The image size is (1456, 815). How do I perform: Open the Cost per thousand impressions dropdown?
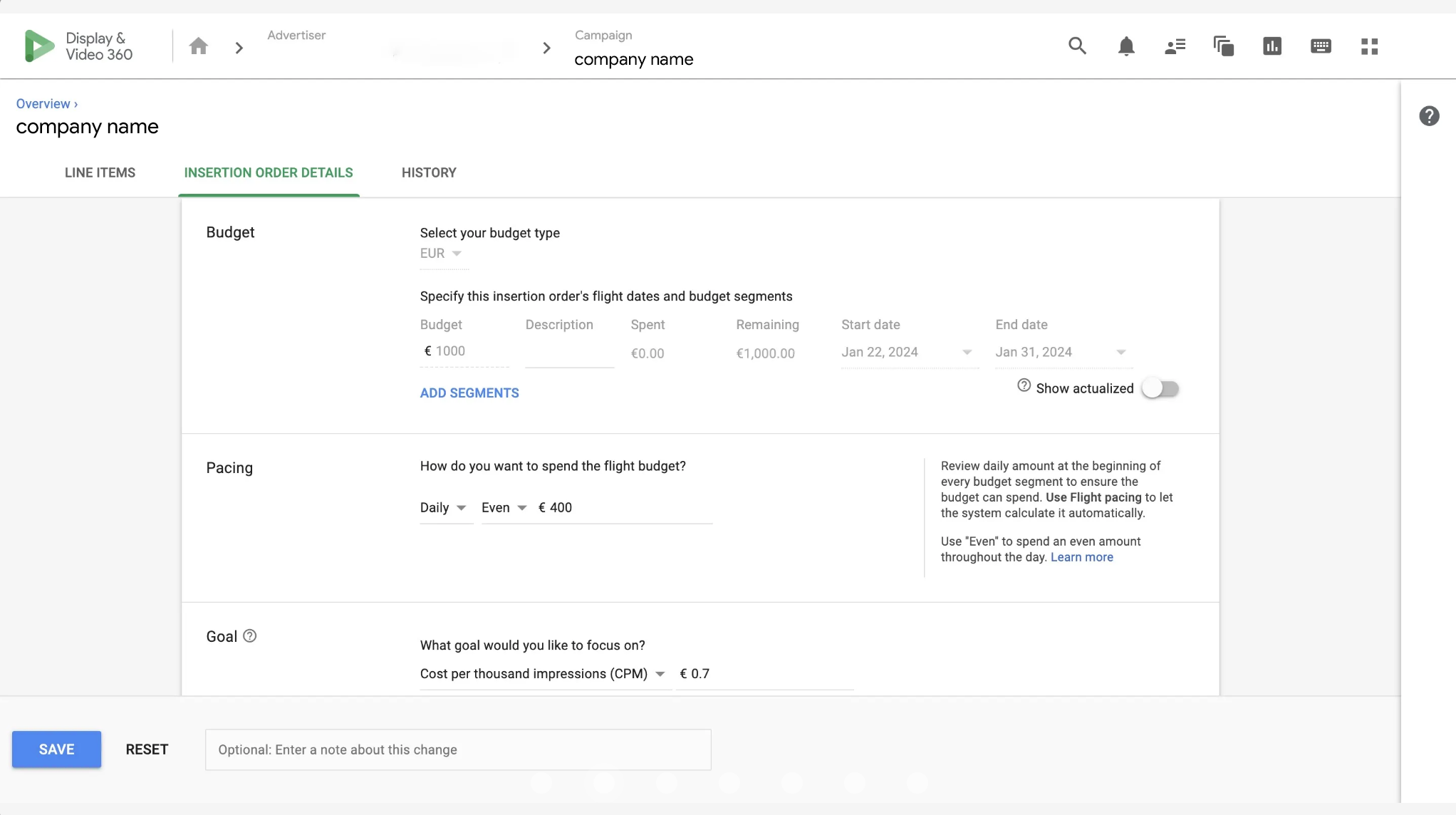pyautogui.click(x=543, y=674)
